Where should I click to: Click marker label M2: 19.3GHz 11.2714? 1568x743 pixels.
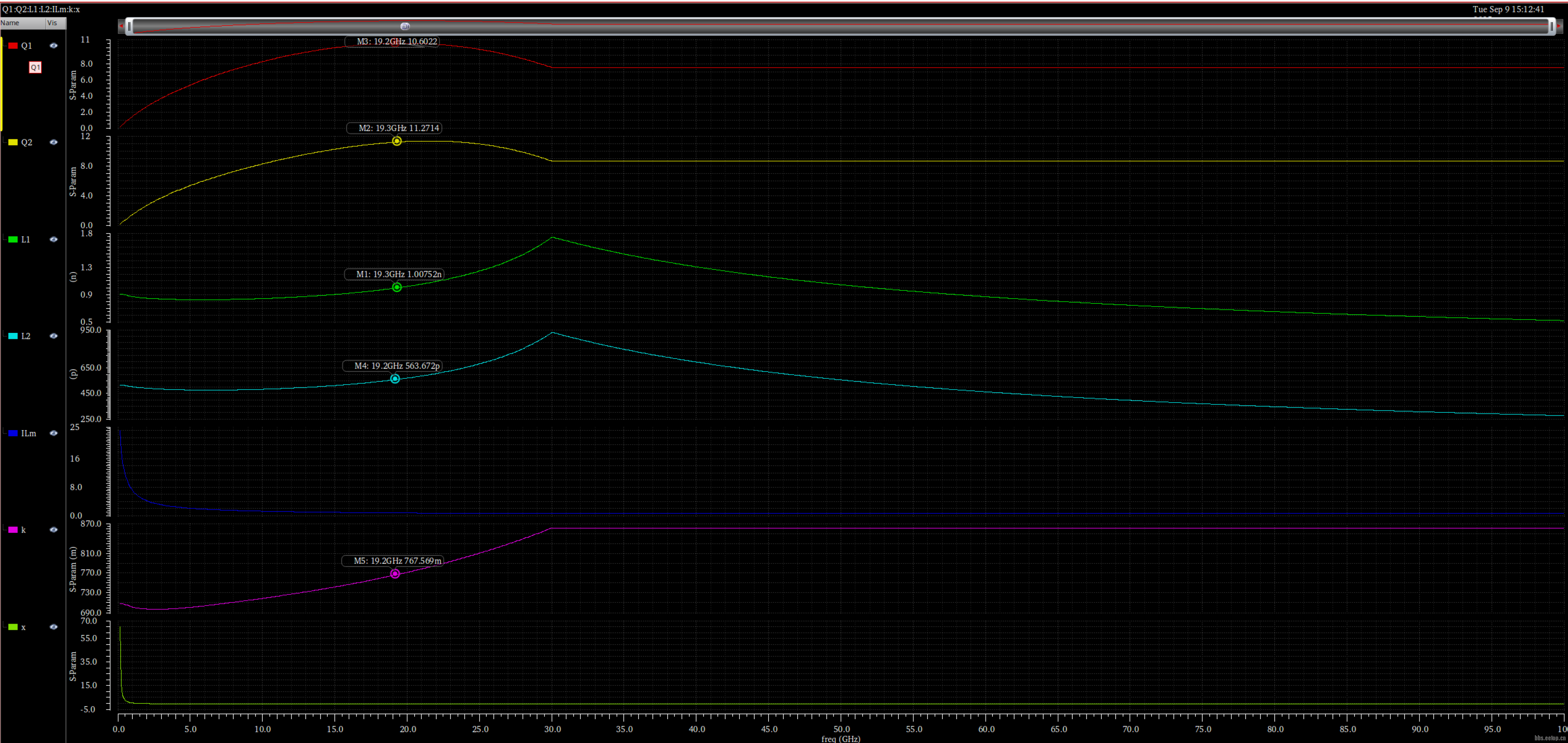[394, 128]
